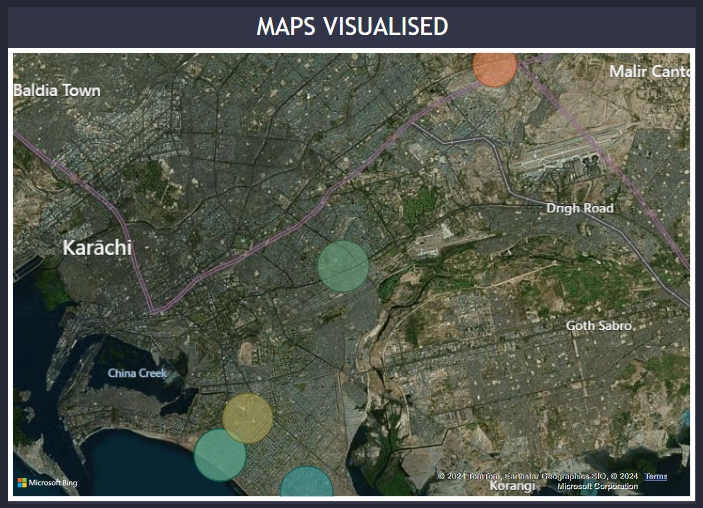Screen dimensions: 703x508
Task: Click the Baldia Town label
Action: [x=57, y=90]
